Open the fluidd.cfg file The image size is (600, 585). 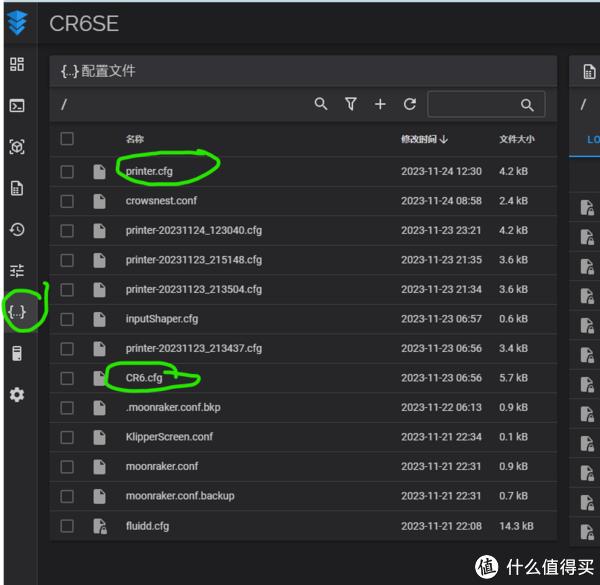[x=147, y=526]
